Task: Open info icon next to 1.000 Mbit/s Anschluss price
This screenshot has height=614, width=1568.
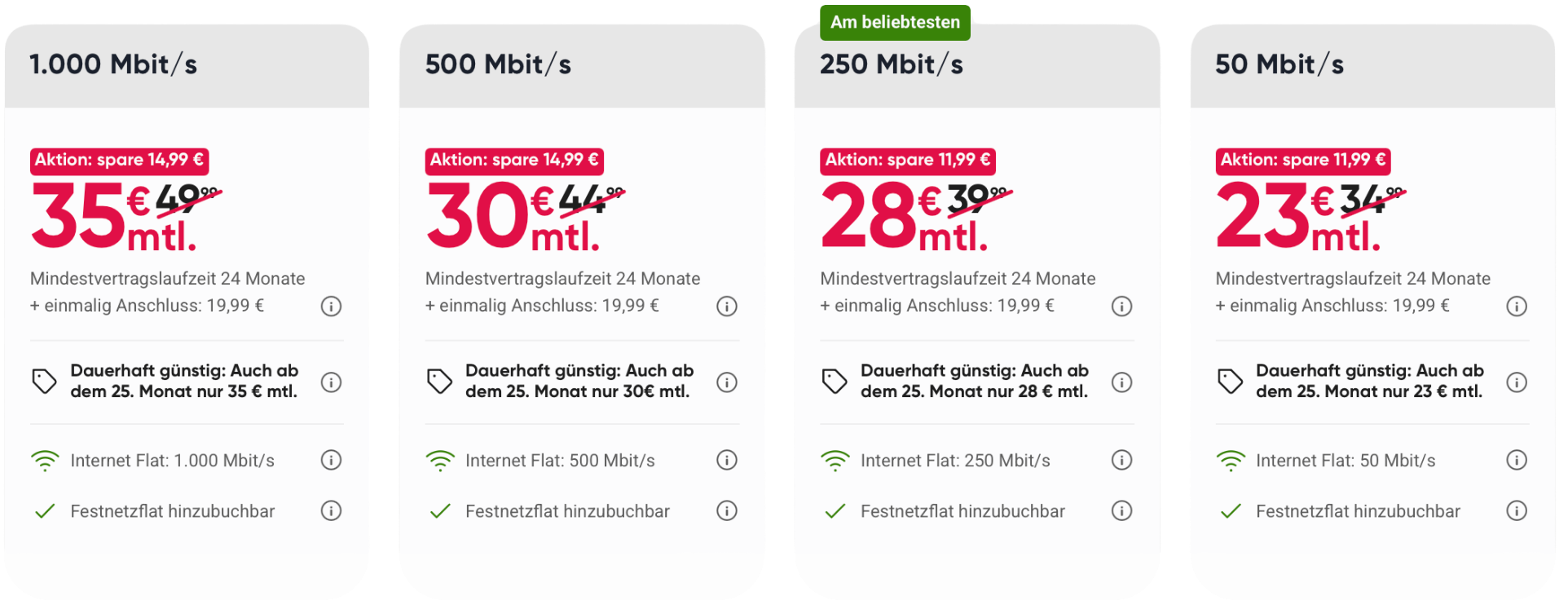Action: [331, 306]
